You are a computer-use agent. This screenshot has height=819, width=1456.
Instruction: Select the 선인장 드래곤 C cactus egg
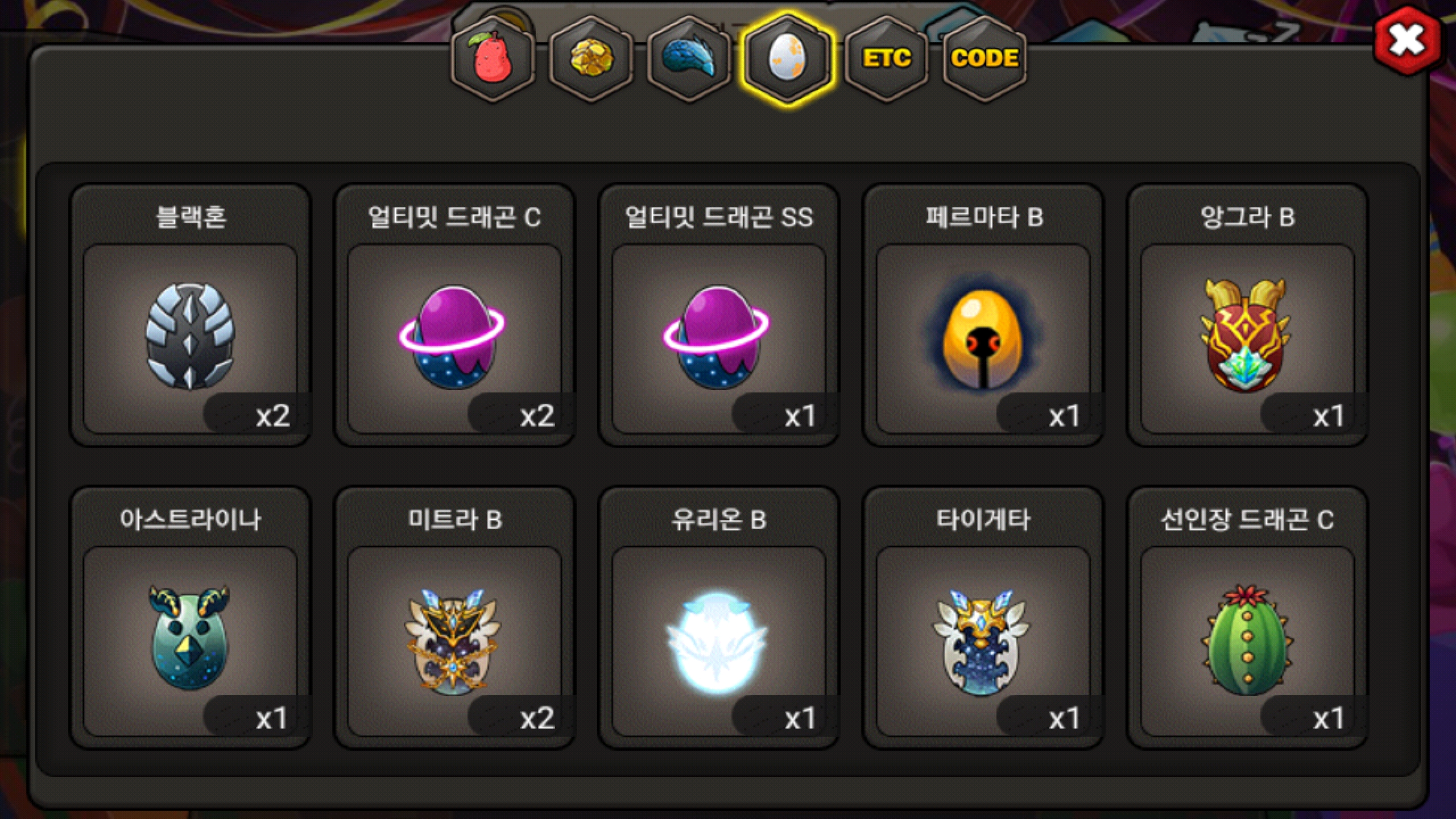pos(1247,641)
